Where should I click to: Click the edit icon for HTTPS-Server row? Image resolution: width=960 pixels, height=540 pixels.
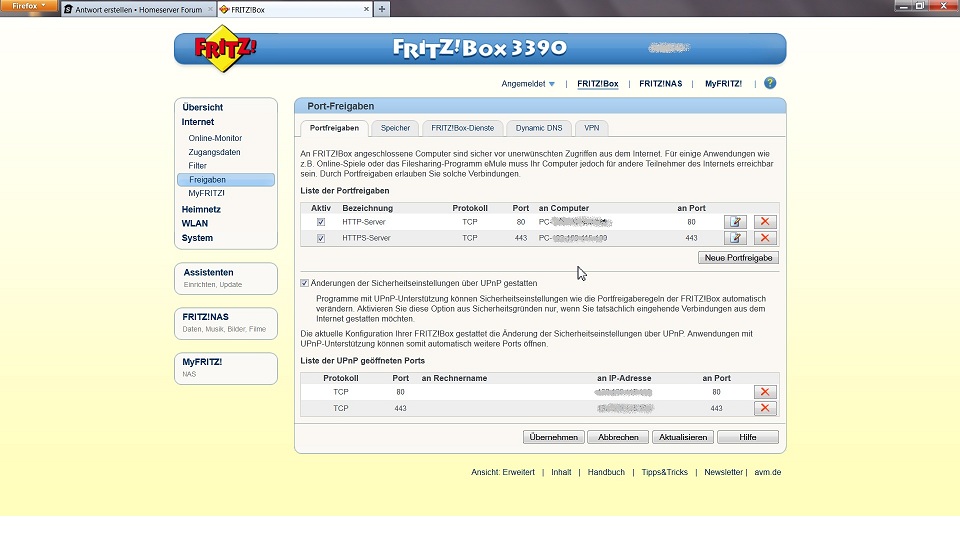[736, 238]
